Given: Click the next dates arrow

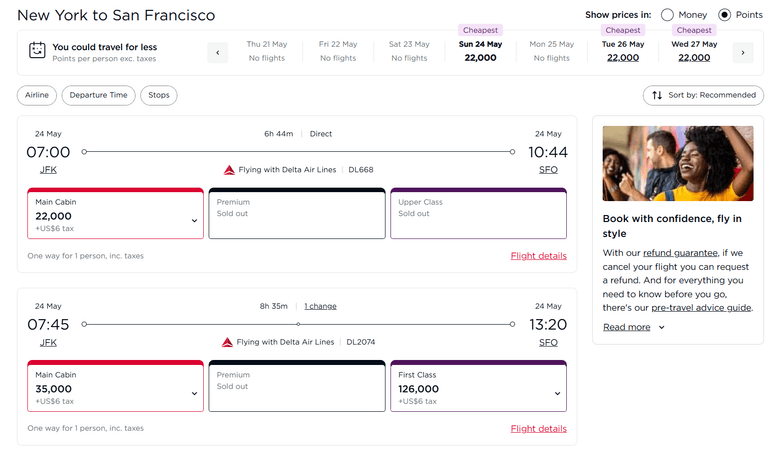Looking at the screenshot, I should [742, 52].
